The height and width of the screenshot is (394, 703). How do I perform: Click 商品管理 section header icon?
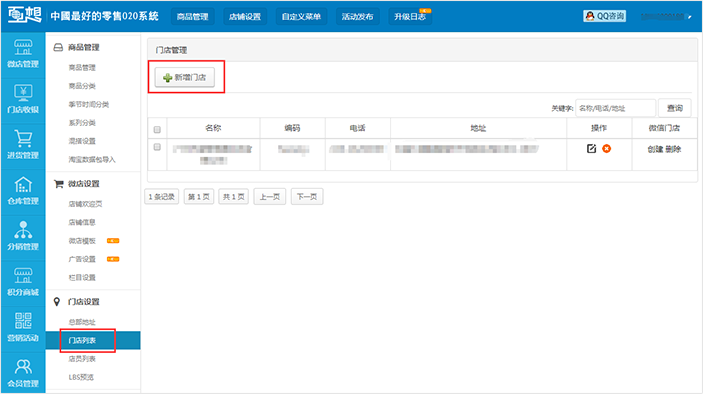click(x=58, y=47)
